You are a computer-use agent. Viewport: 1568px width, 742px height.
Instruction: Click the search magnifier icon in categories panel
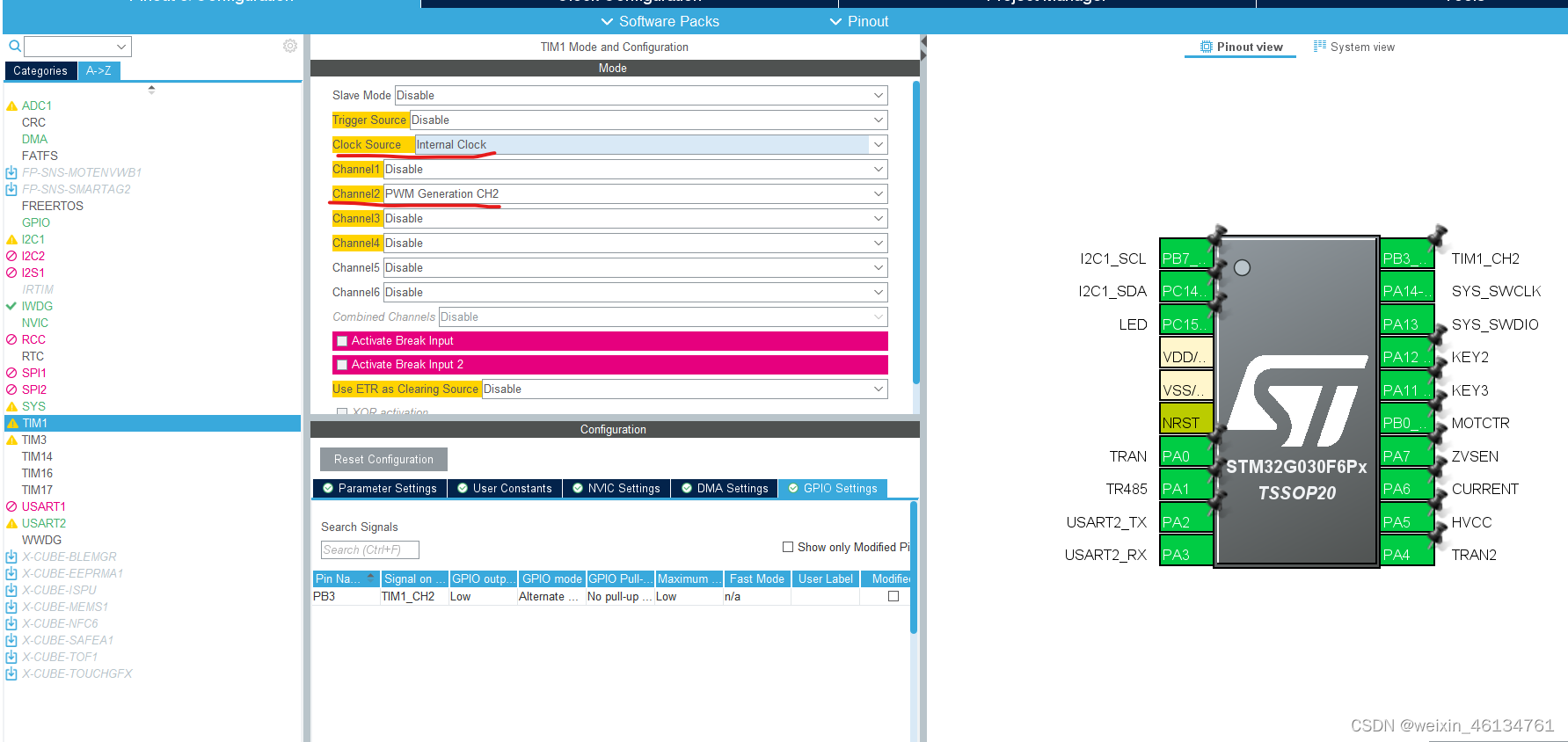[15, 46]
